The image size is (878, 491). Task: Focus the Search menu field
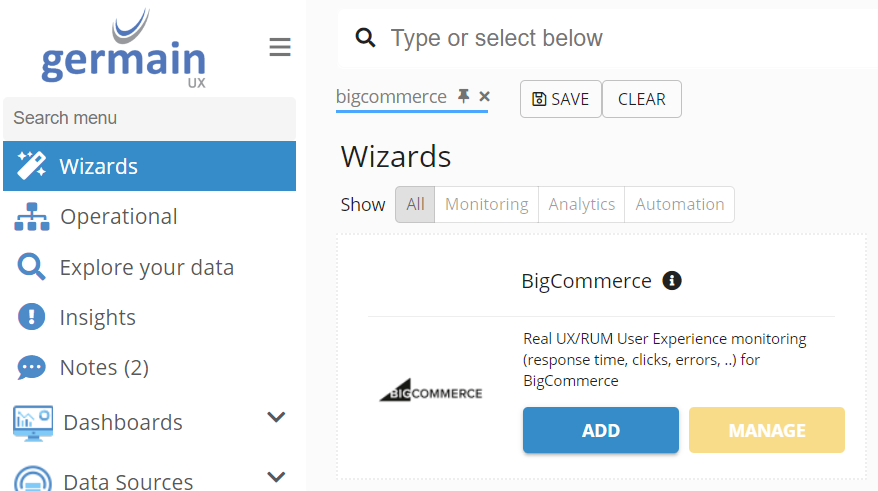coord(150,118)
